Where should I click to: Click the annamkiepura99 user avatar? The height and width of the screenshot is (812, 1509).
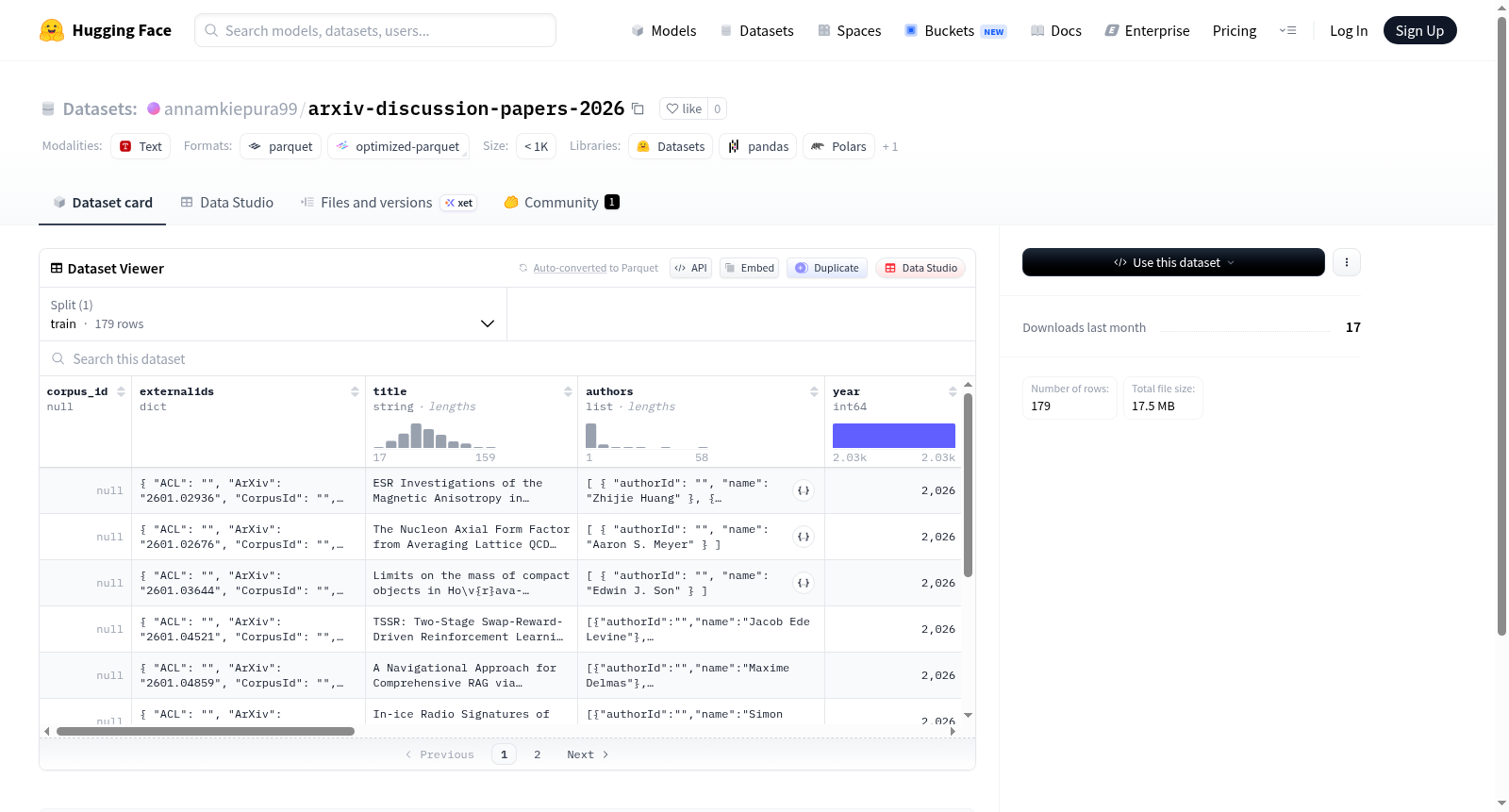pyautogui.click(x=154, y=108)
